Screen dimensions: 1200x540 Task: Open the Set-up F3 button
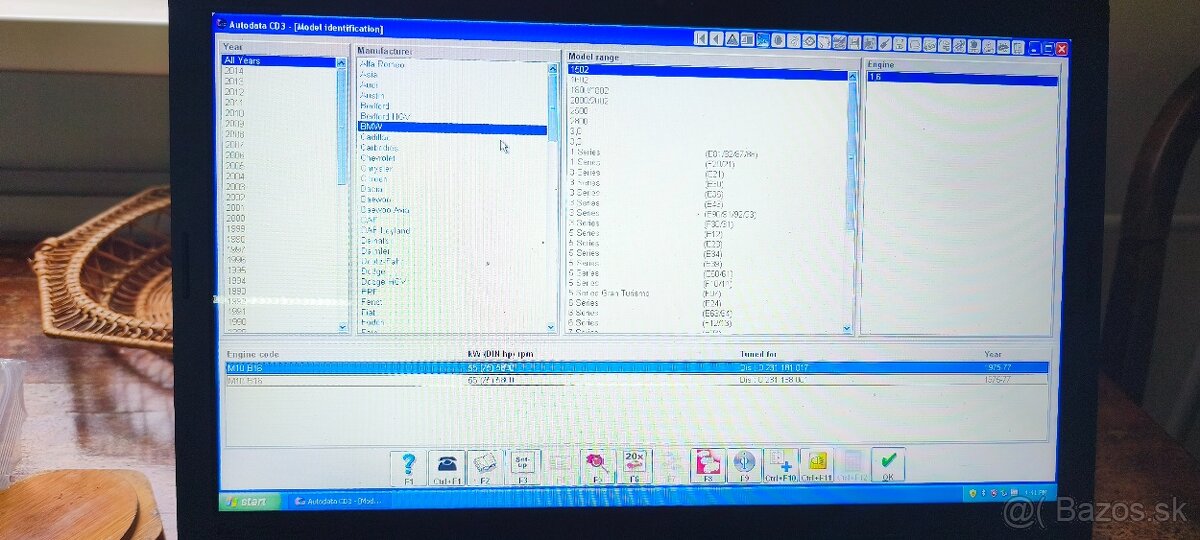(x=523, y=467)
